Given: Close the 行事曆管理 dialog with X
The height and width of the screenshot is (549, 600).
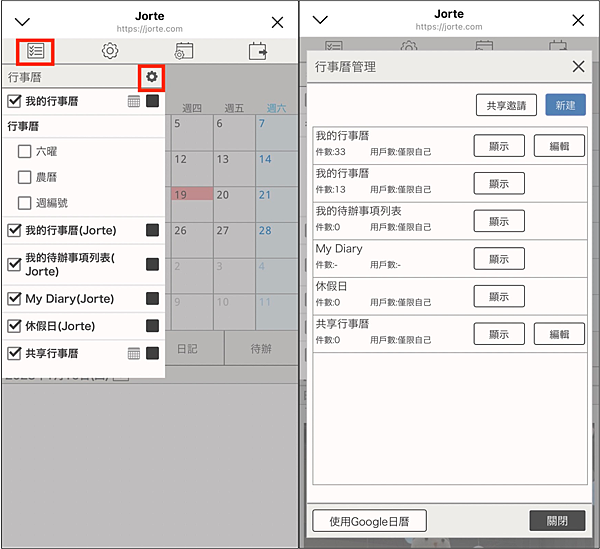Looking at the screenshot, I should [x=578, y=66].
